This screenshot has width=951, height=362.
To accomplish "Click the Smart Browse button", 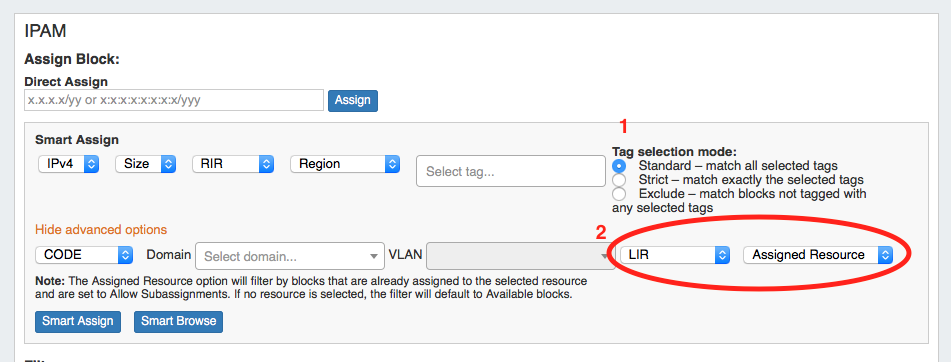I will (x=178, y=321).
